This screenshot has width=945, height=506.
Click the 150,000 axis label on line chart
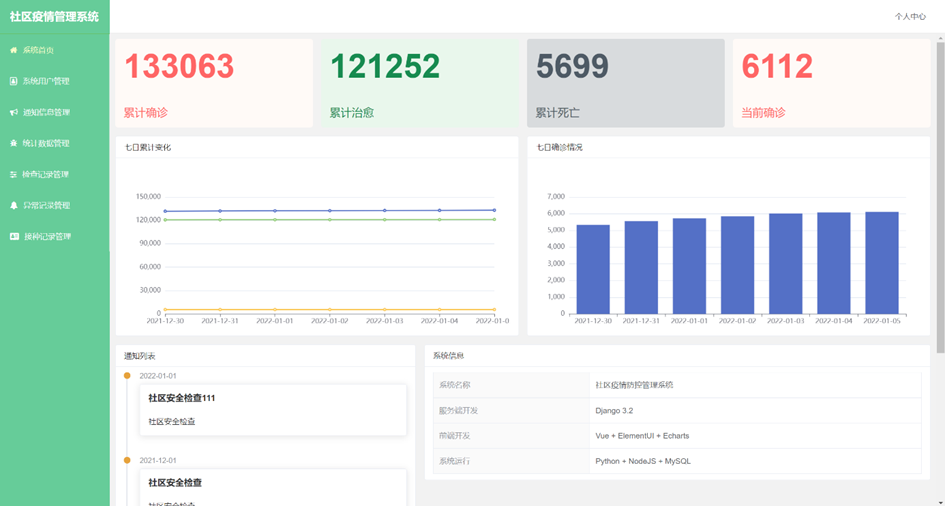tap(148, 196)
